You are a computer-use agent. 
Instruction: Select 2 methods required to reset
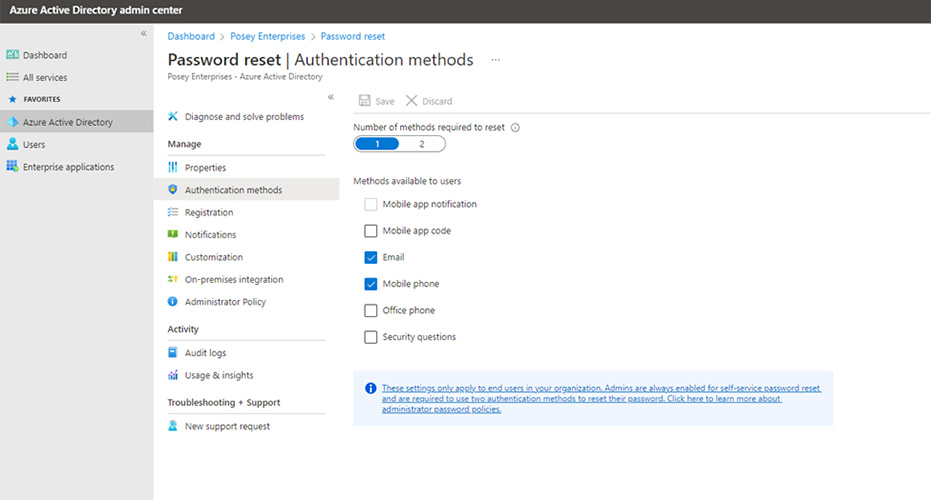click(422, 144)
